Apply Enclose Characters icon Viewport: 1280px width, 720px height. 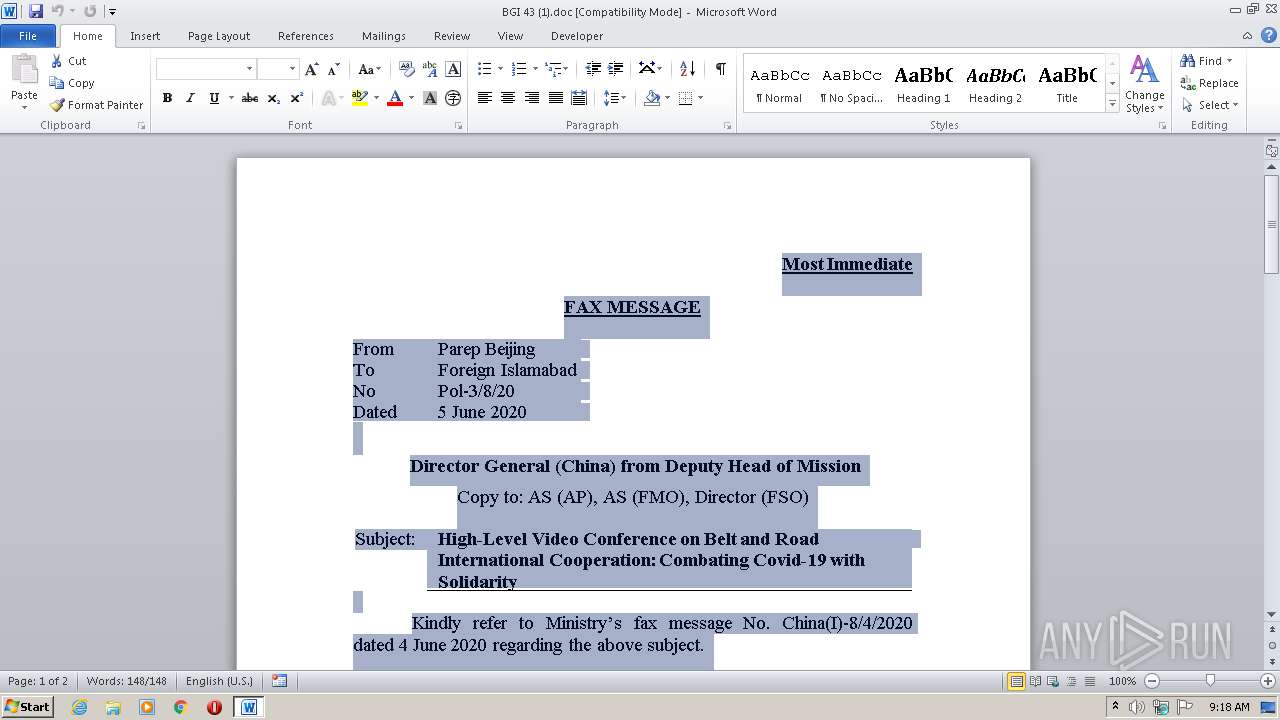(x=453, y=98)
